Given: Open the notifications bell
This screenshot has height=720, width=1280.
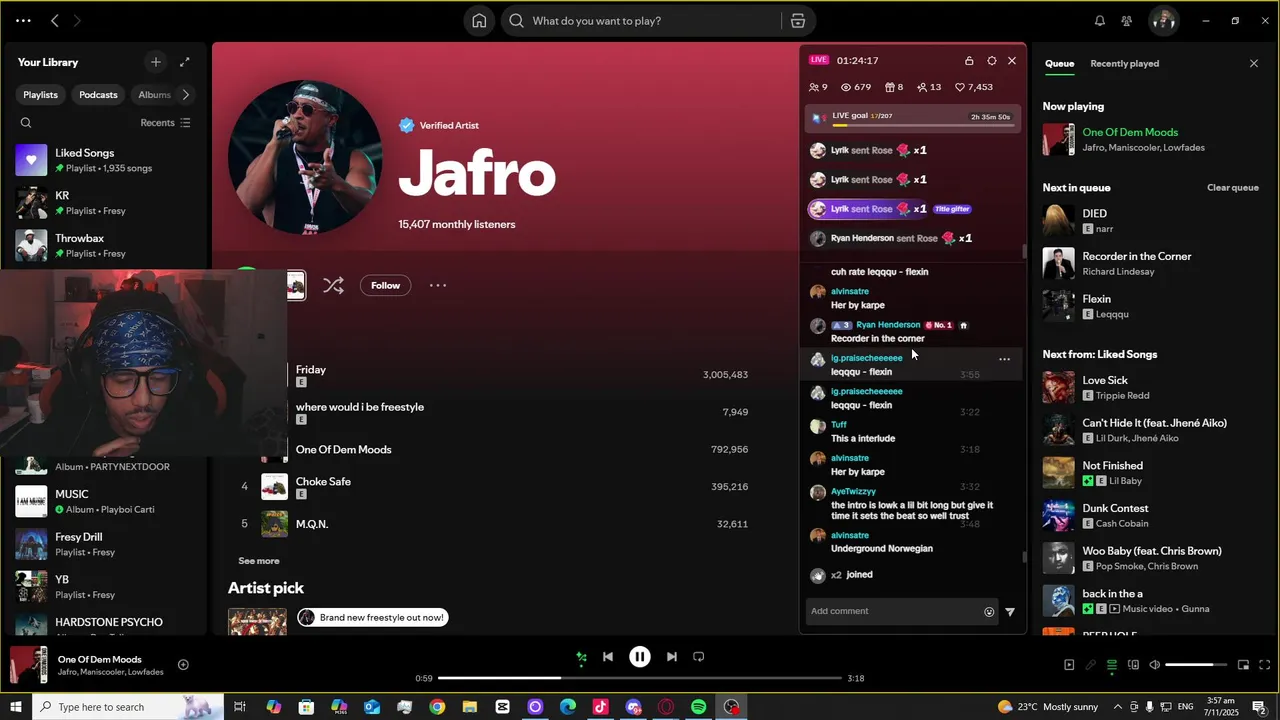Looking at the screenshot, I should pyautogui.click(x=1100, y=21).
